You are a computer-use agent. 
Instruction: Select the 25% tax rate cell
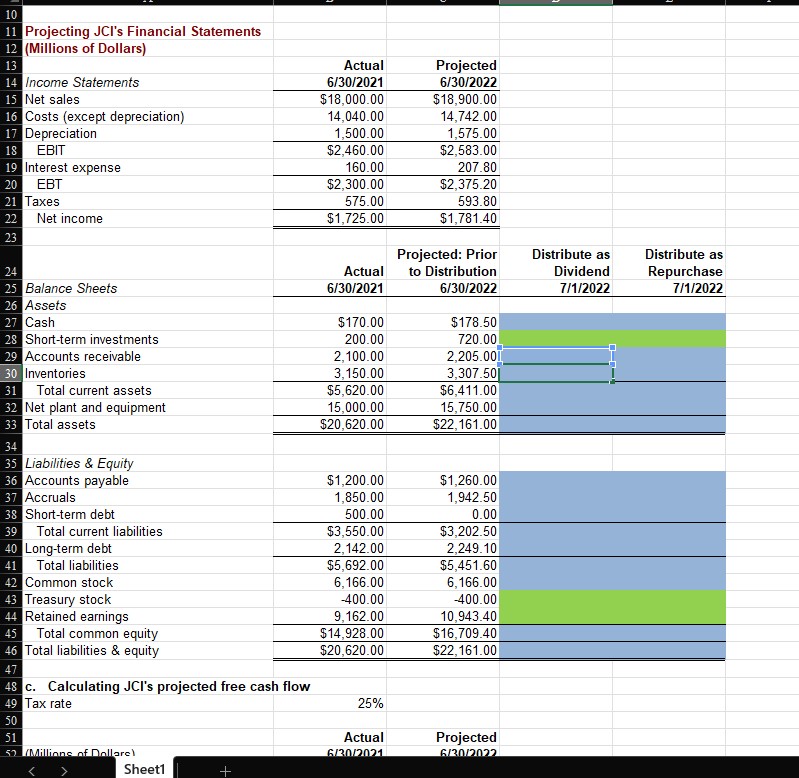point(330,704)
